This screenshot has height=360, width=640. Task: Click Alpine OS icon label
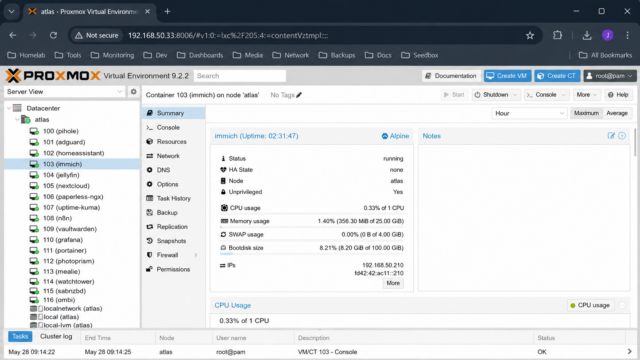395,136
